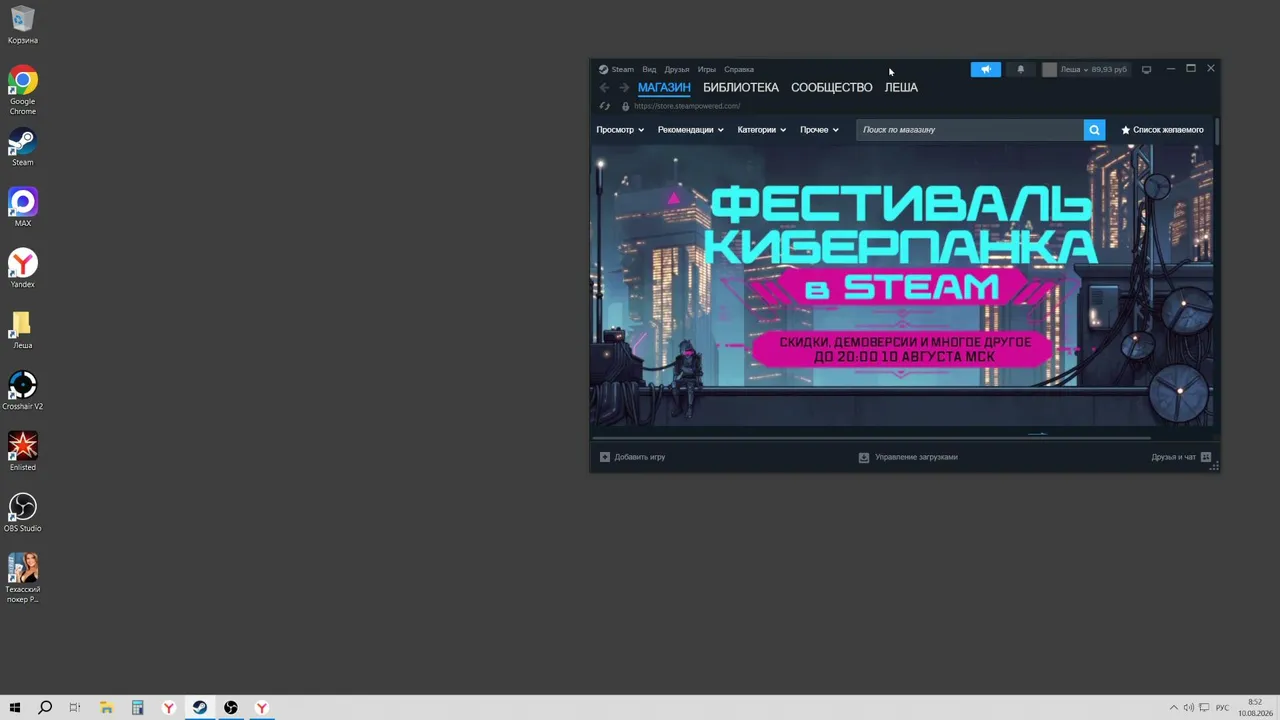Show hidden system tray icons
This screenshot has width=1280, height=720.
click(1174, 708)
